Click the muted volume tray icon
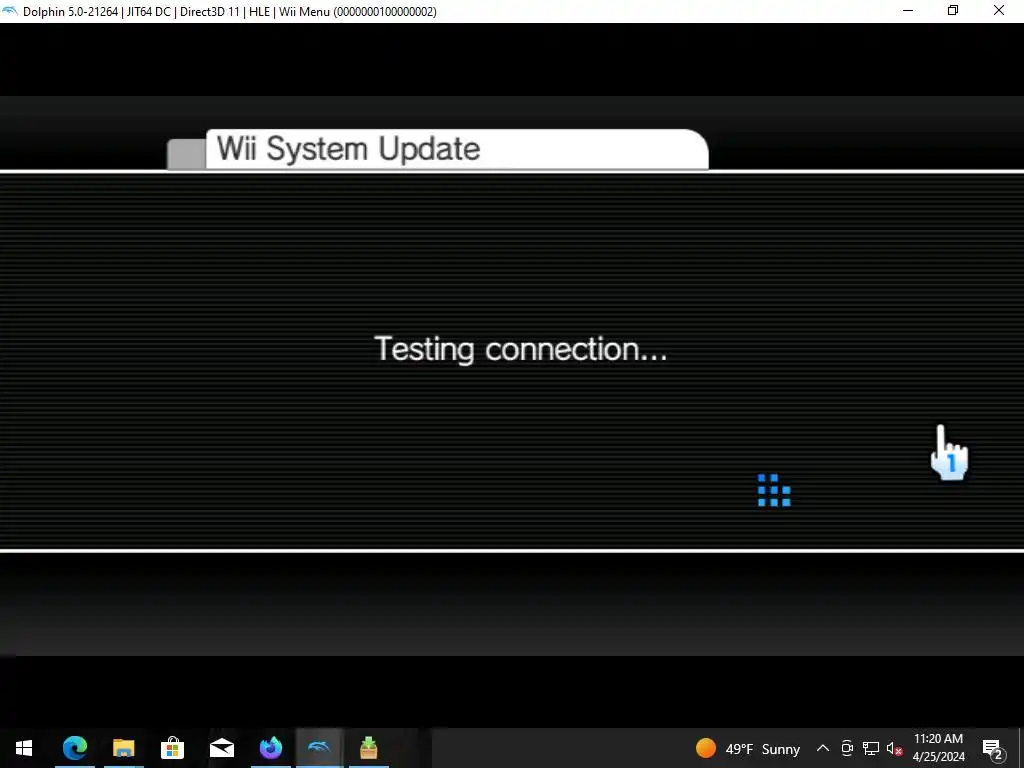Image resolution: width=1024 pixels, height=768 pixels. tap(894, 748)
